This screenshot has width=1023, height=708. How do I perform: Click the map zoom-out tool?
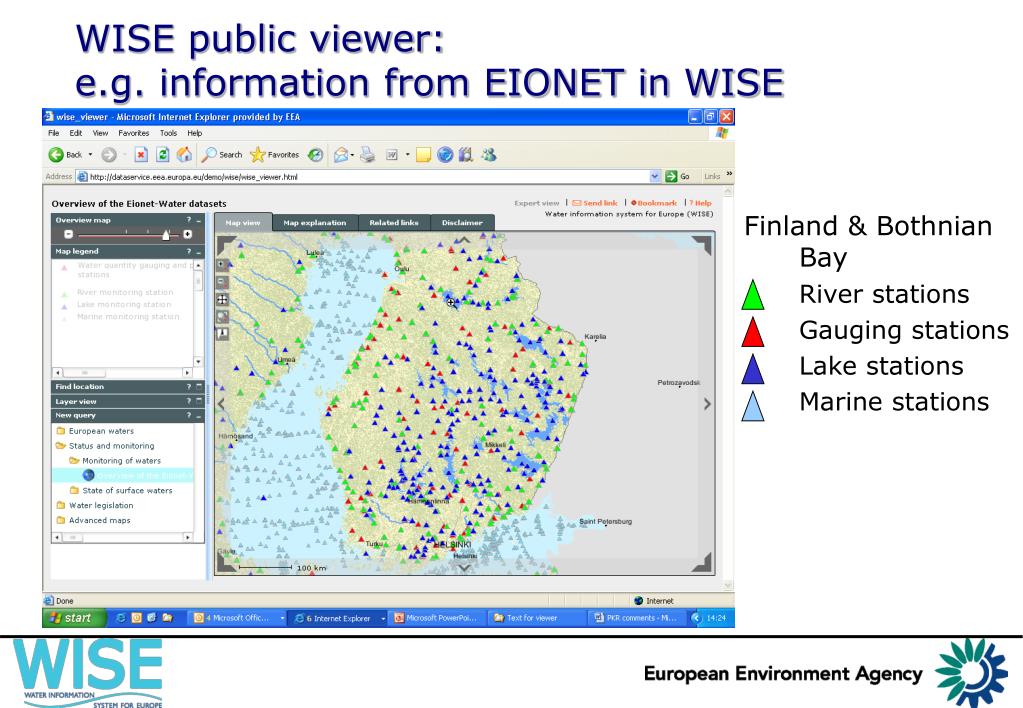pyautogui.click(x=222, y=283)
